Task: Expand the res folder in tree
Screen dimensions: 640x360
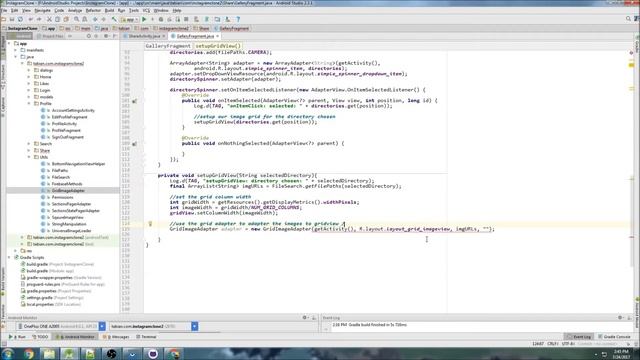Action: point(16,251)
